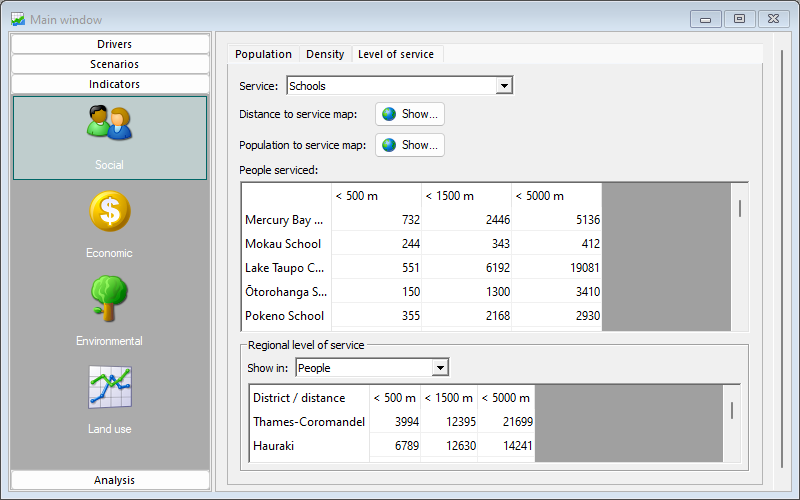Viewport: 800px width, 500px height.
Task: Expand the Show in dropdown arrow
Action: coord(440,367)
